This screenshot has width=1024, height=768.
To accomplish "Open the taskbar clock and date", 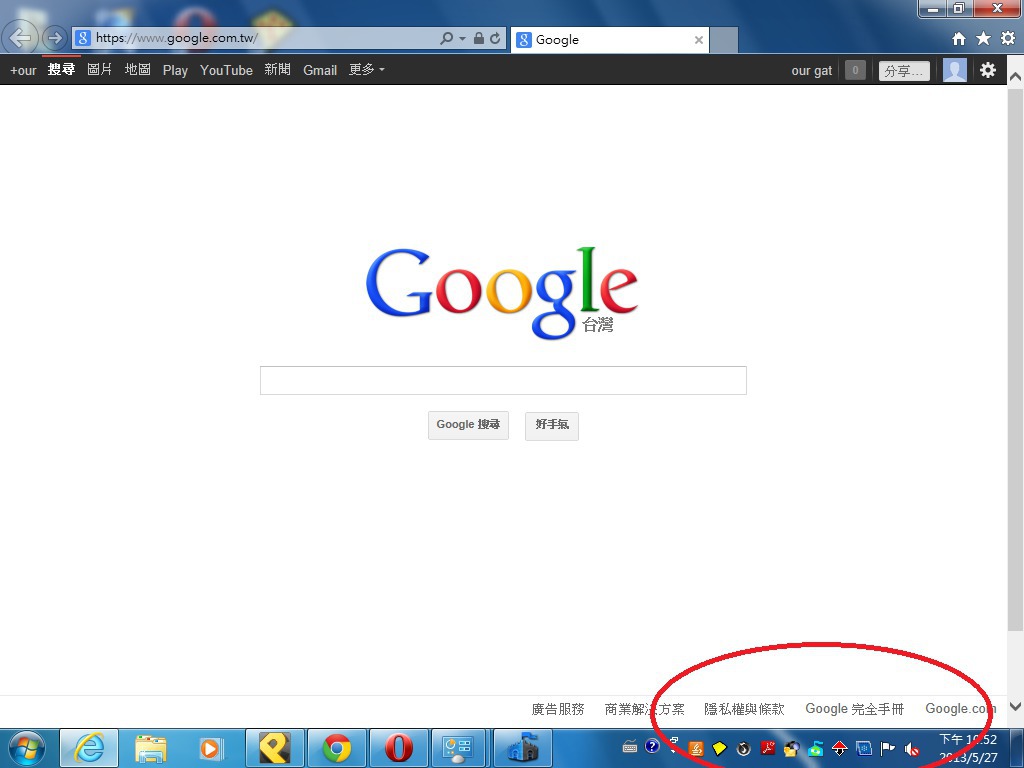I will click(x=968, y=748).
